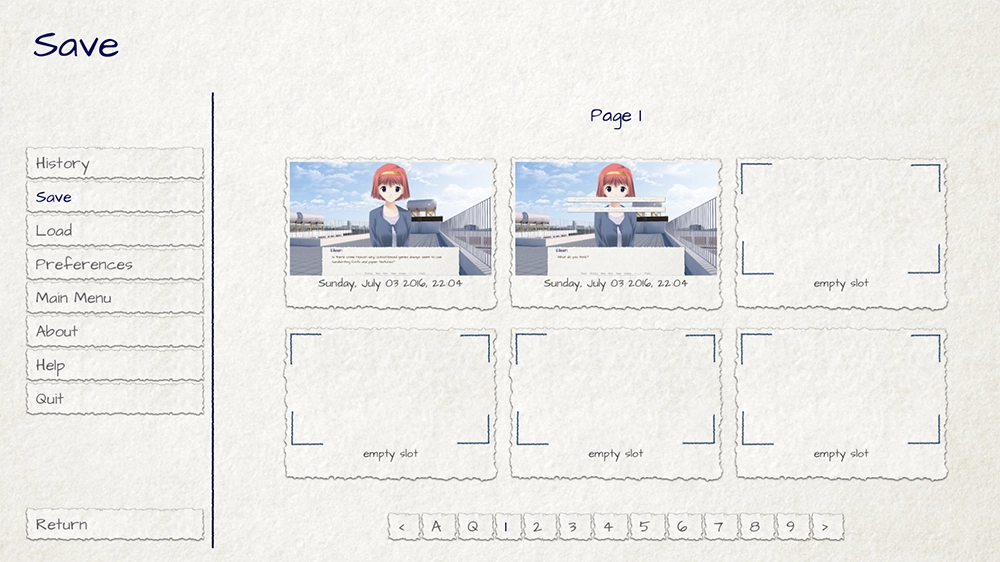This screenshot has height=562, width=1000.
Task: Click the Help menu entry
Action: [x=114, y=365]
